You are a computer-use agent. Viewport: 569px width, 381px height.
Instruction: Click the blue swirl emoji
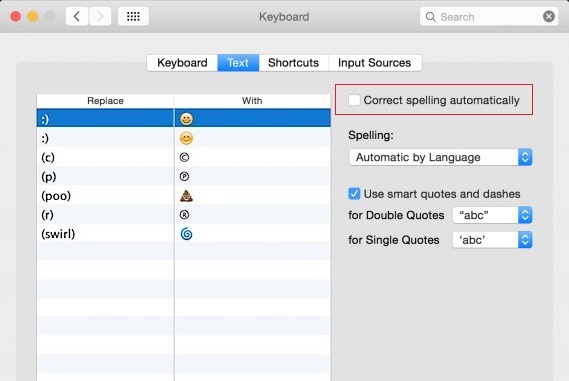click(x=187, y=234)
